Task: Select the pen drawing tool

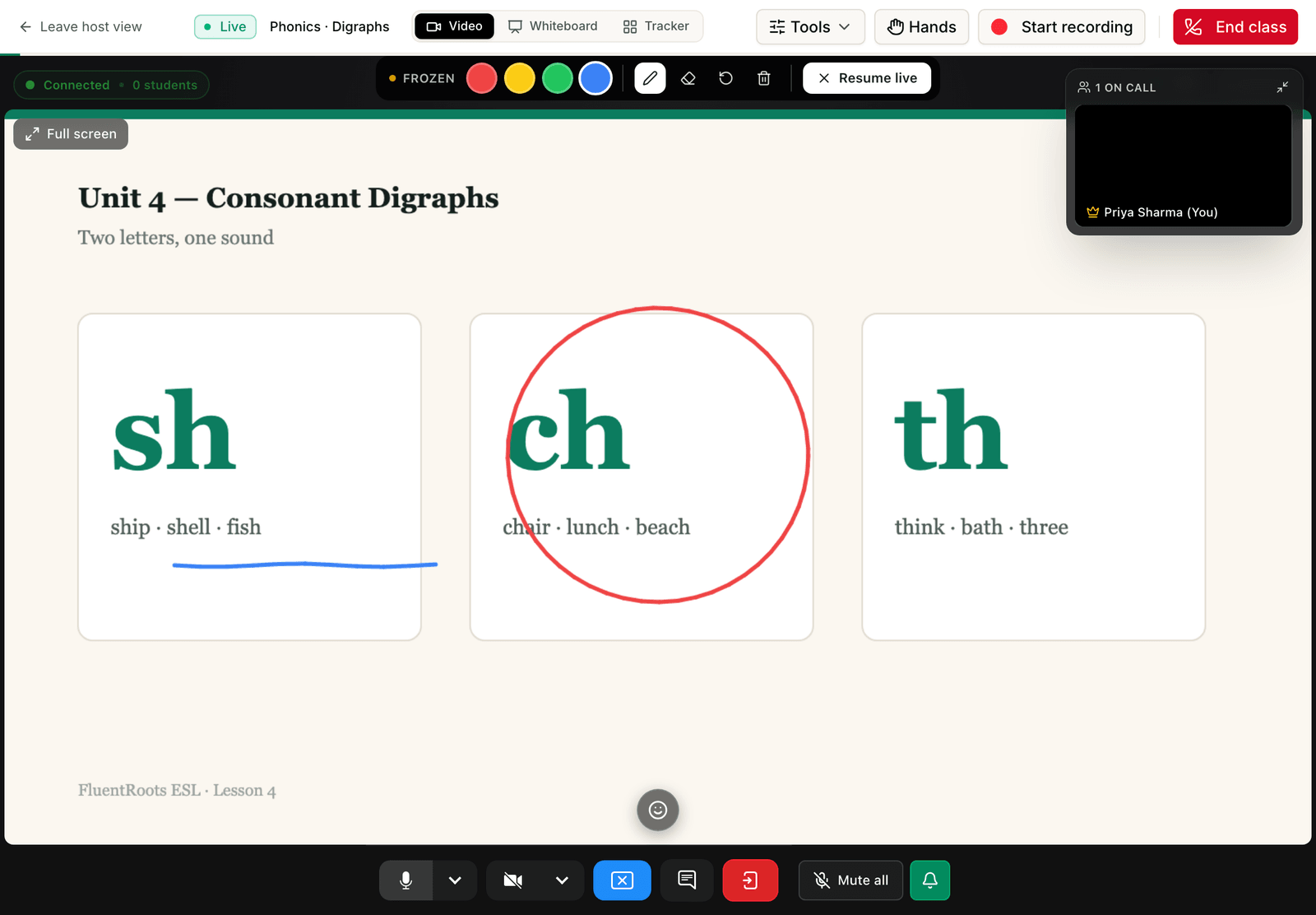Action: point(650,78)
